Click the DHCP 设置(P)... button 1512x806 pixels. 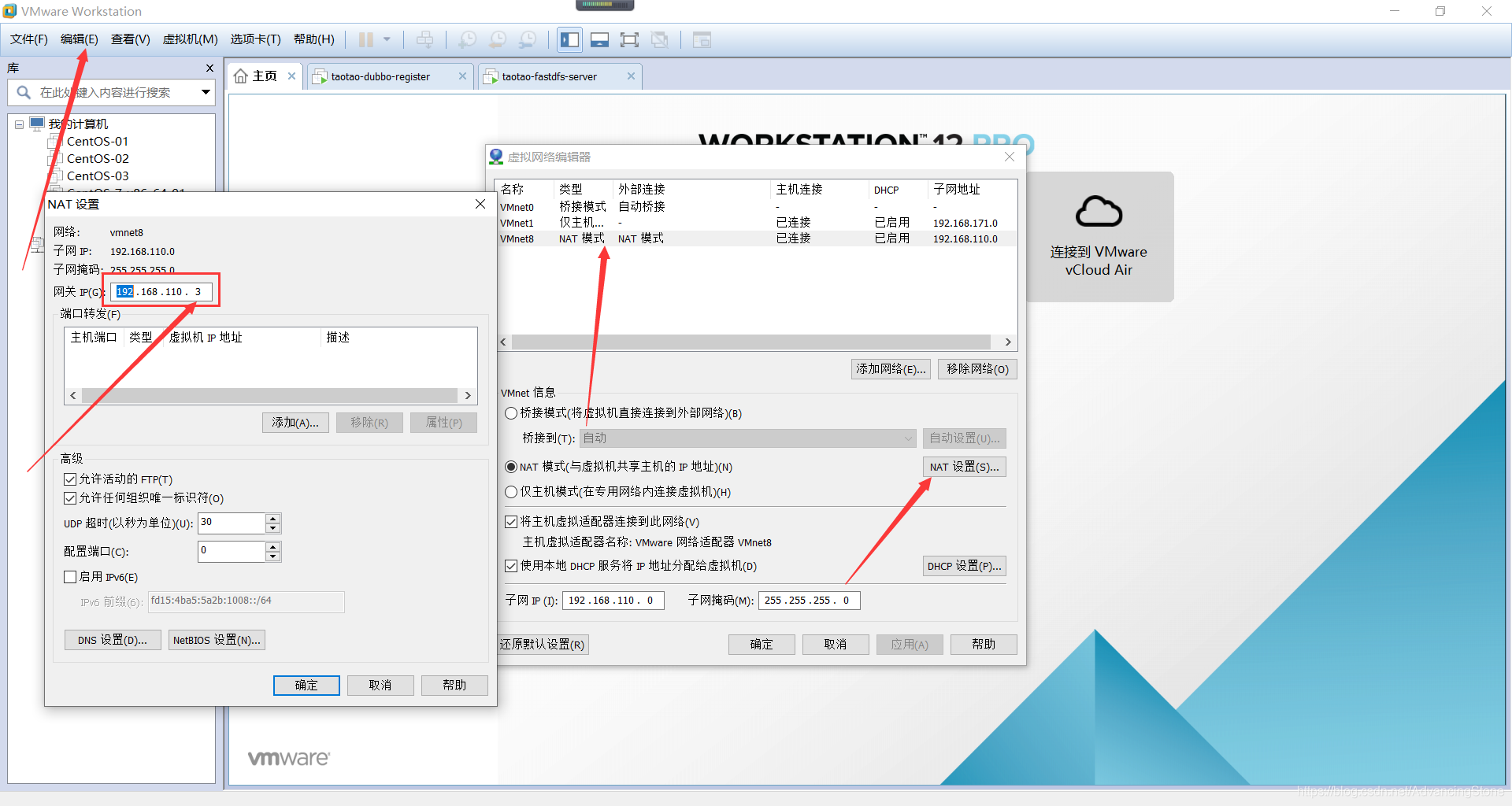coord(965,566)
